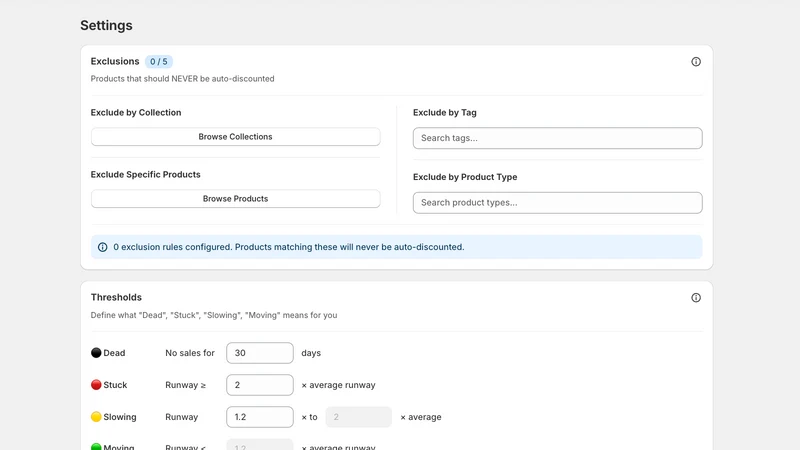The image size is (800, 450).
Task: Edit Slowing runway lower bound field
Action: click(260, 417)
